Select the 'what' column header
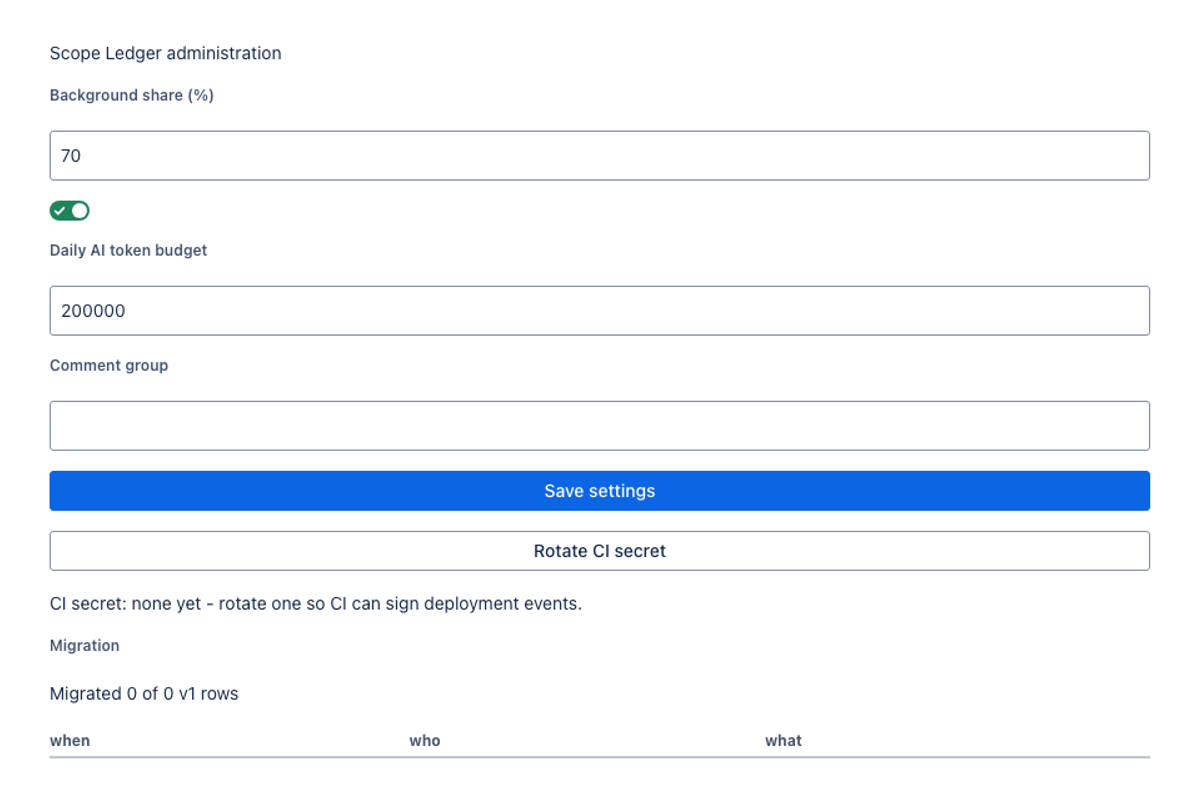Image resolution: width=1200 pixels, height=798 pixels. point(783,741)
